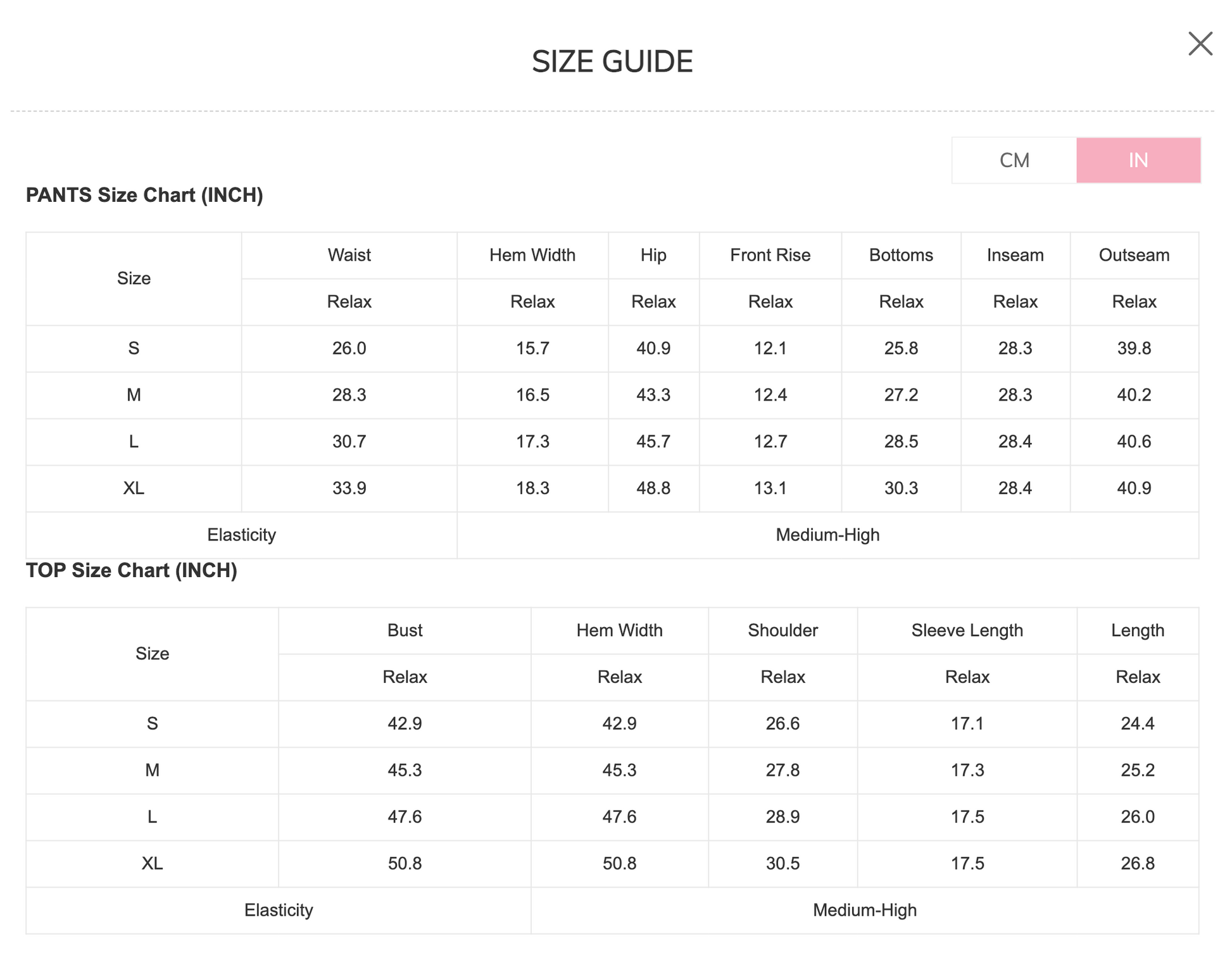Click the Elasticity label in pants chart
Viewport: 1232px width, 953px height.
(x=241, y=535)
